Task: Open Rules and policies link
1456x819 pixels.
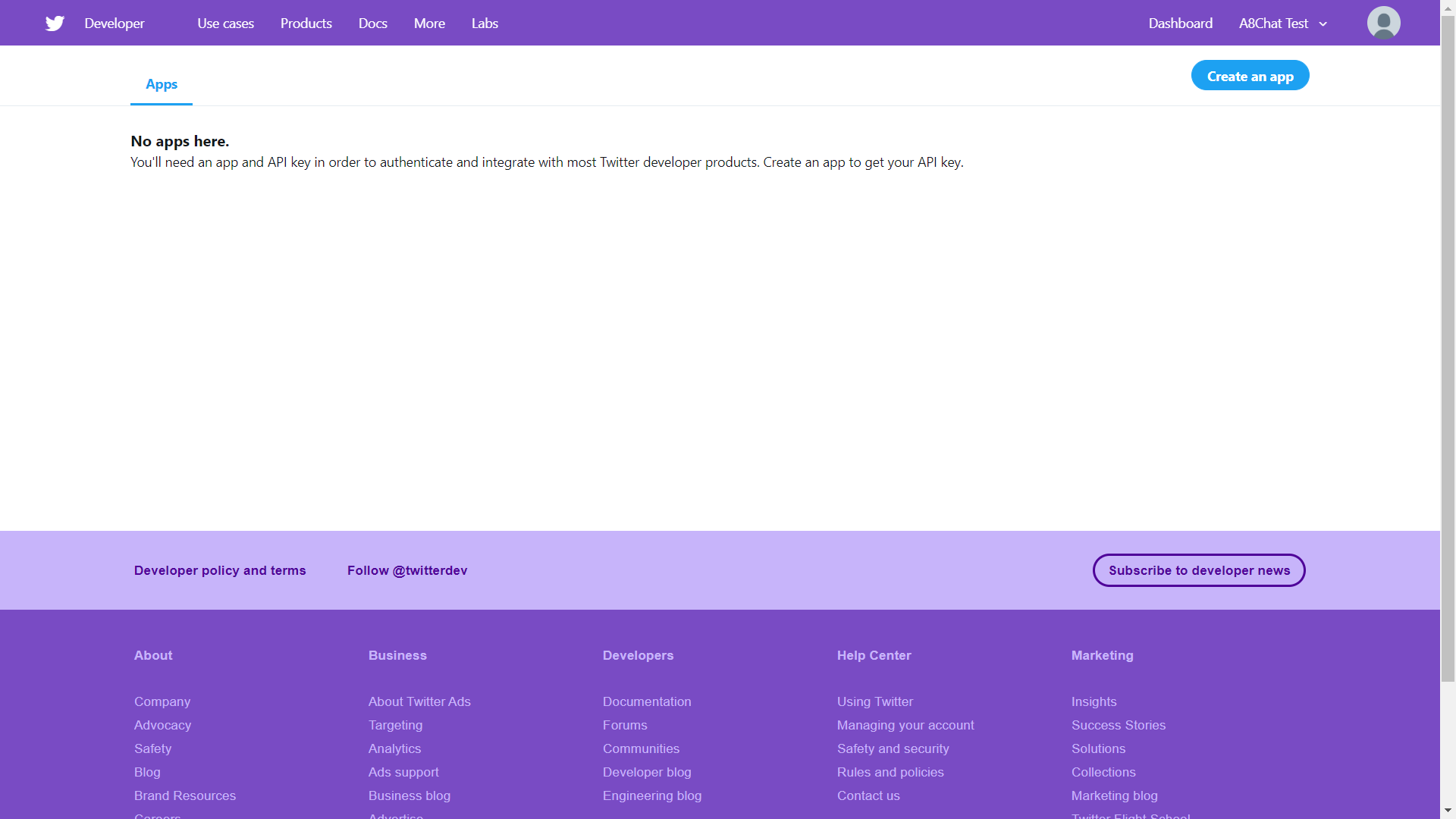Action: pos(890,772)
